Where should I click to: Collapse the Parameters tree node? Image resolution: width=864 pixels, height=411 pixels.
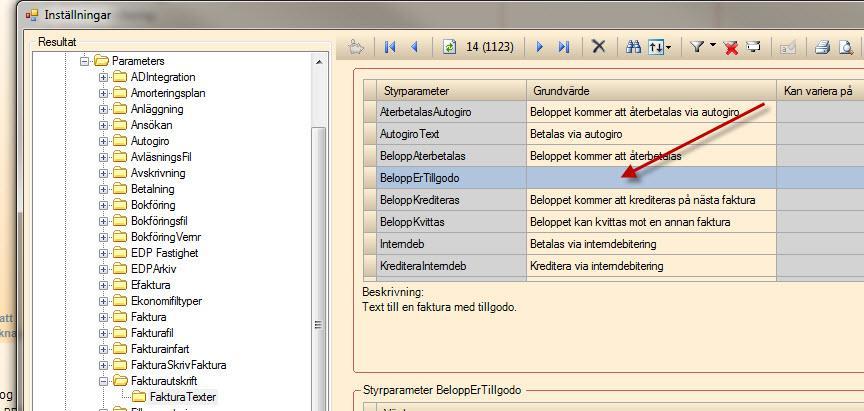(84, 61)
